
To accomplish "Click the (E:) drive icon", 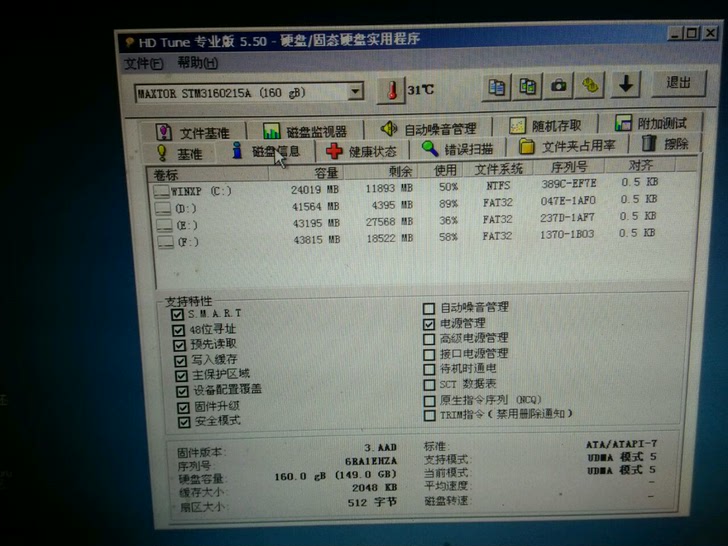I will (164, 226).
